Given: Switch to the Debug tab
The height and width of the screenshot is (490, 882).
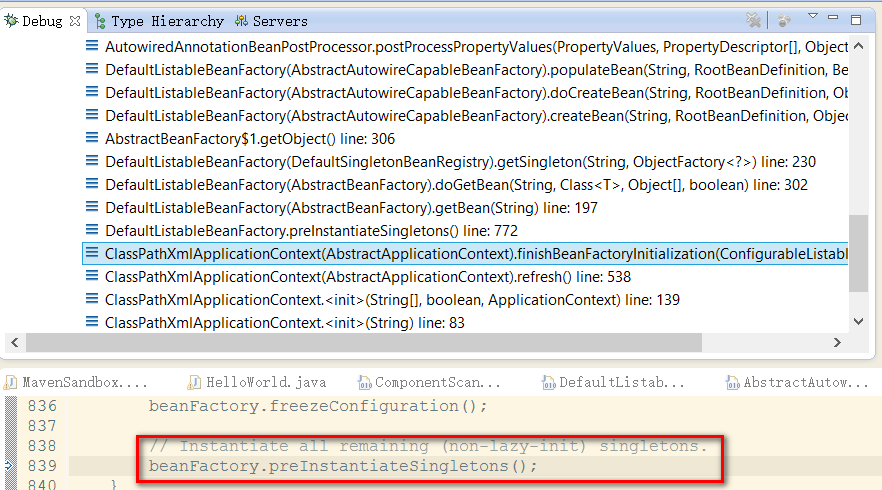Looking at the screenshot, I should point(42,21).
